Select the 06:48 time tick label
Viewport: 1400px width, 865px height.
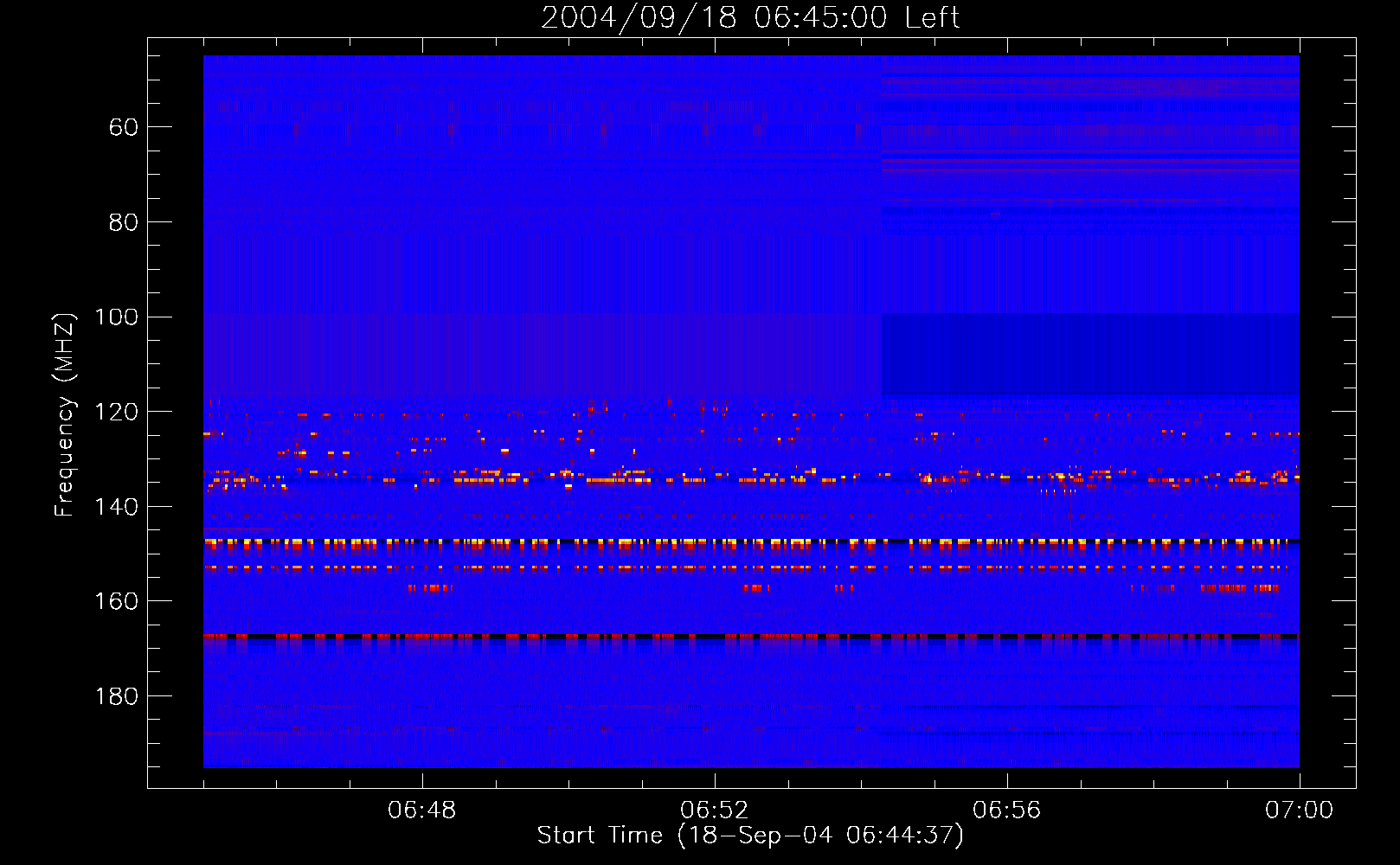[x=422, y=811]
